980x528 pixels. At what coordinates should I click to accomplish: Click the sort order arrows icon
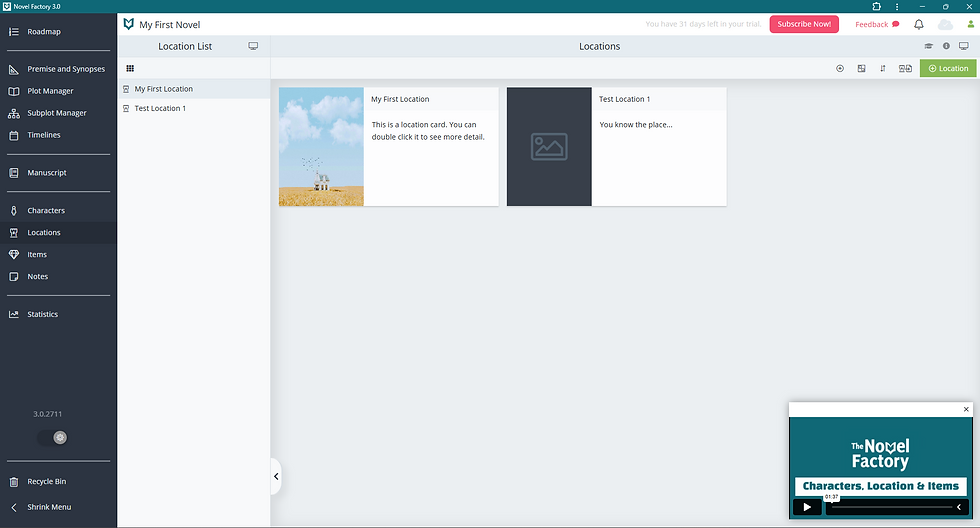tap(882, 68)
